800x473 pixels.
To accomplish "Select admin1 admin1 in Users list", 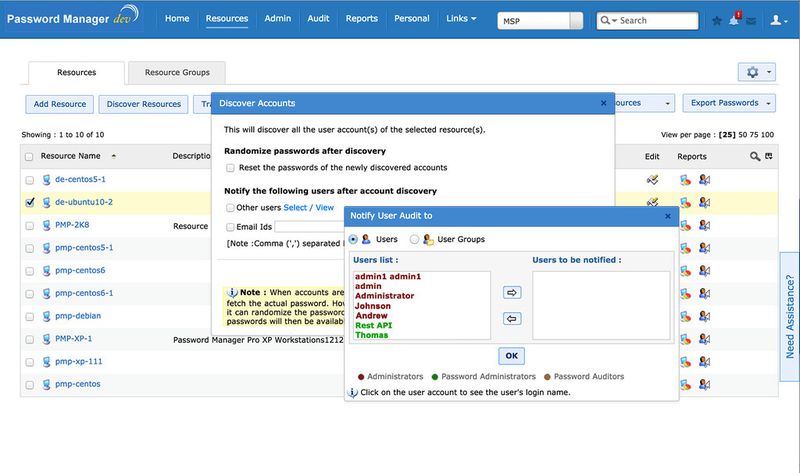I will 388,277.
